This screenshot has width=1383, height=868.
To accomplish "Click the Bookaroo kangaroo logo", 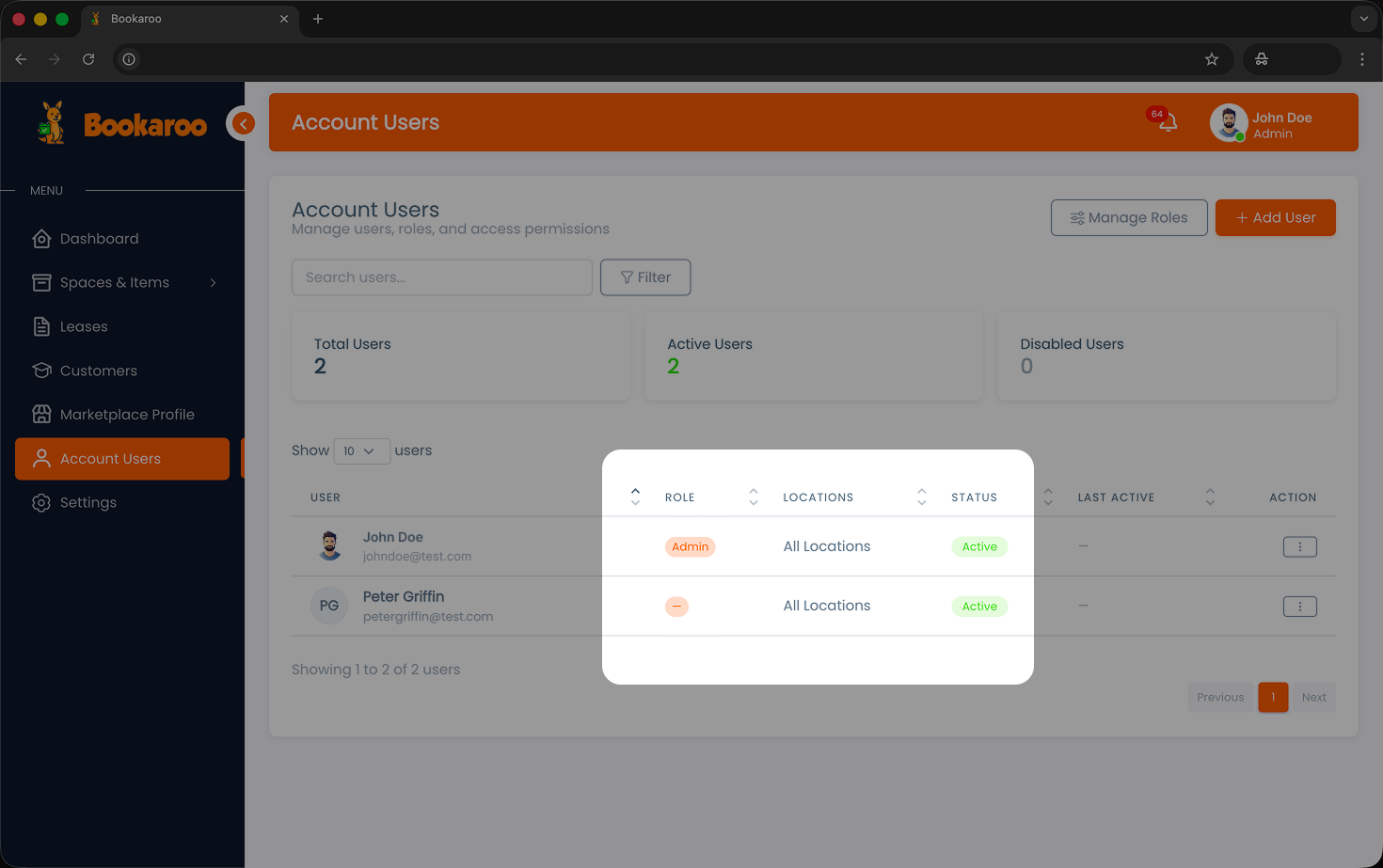I will (x=52, y=122).
